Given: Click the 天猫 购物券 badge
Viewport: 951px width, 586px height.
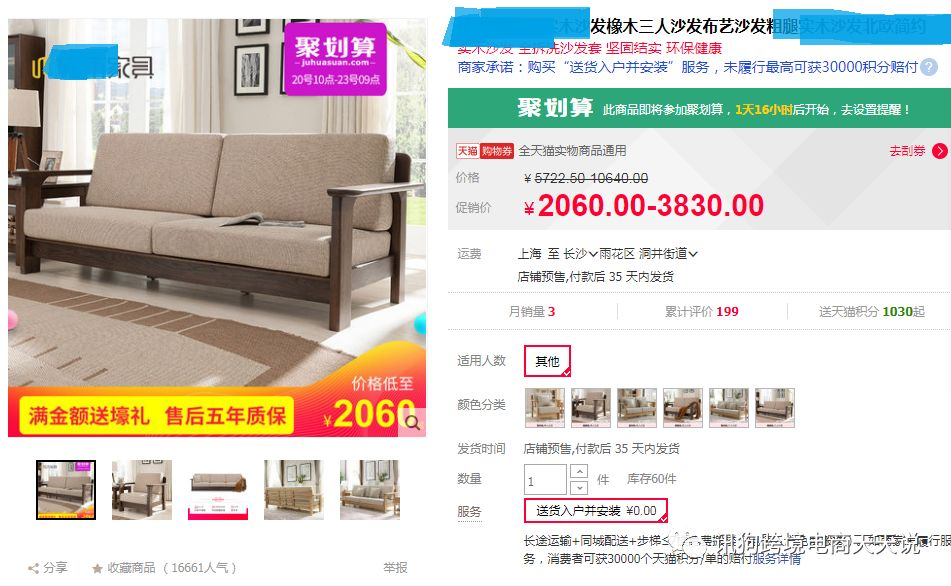Looking at the screenshot, I should point(485,150).
